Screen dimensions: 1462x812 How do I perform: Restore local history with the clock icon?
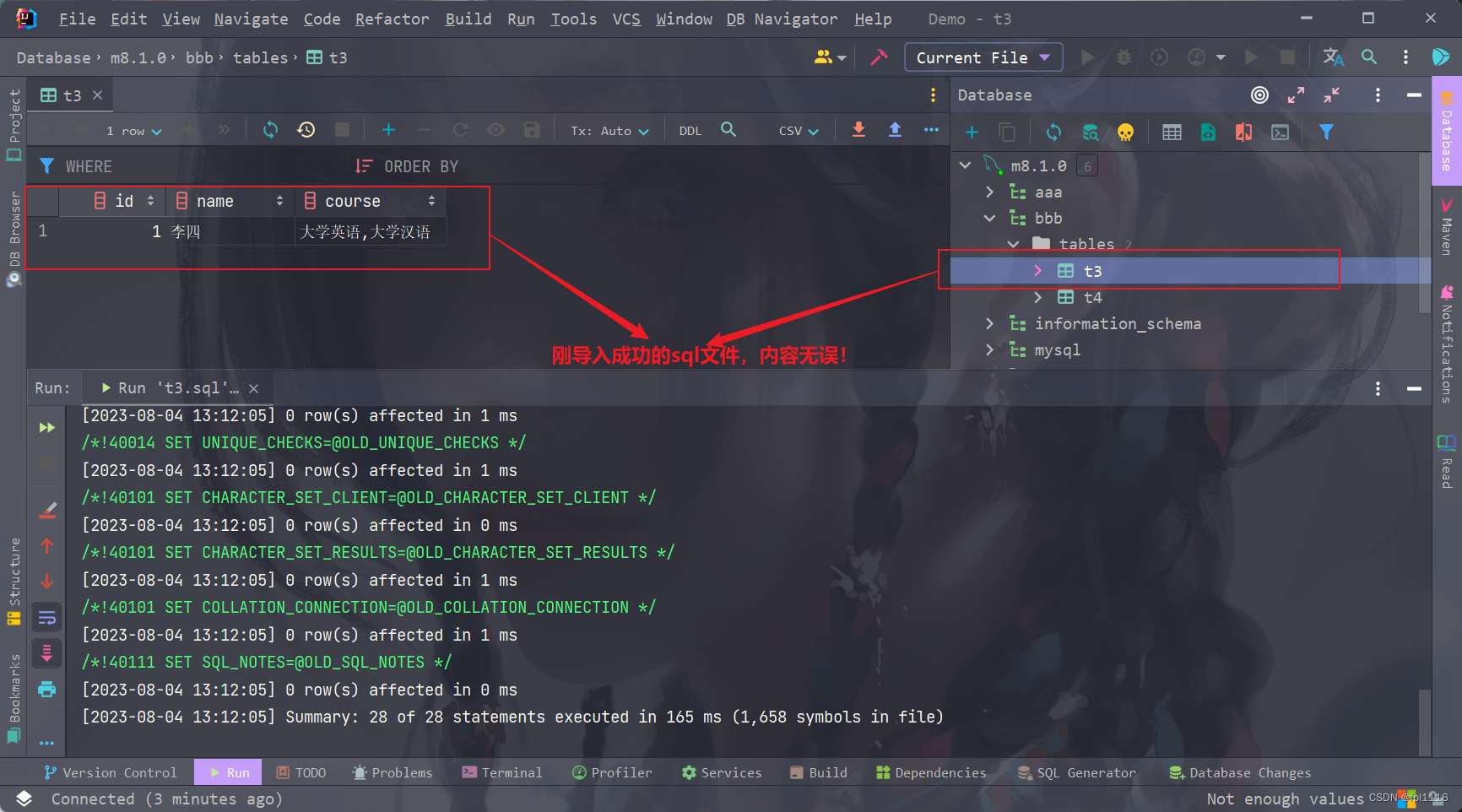coord(306,130)
